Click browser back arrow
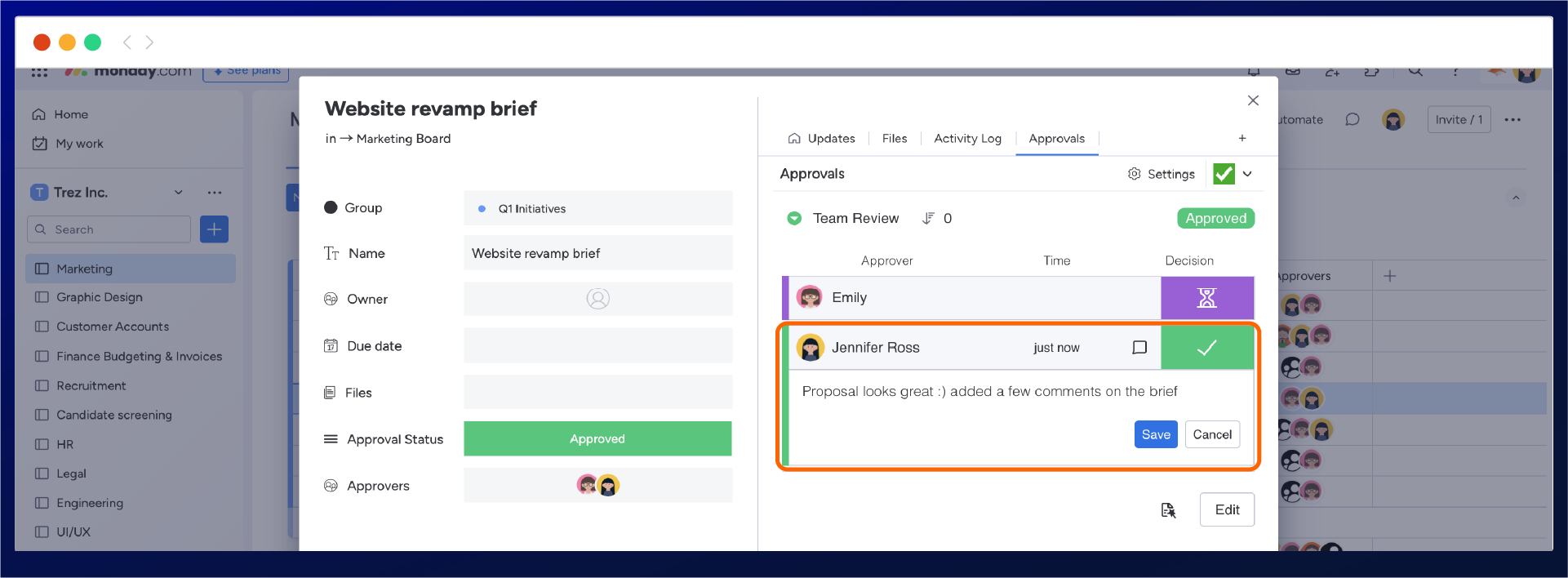This screenshot has width=1568, height=578. 127,42
